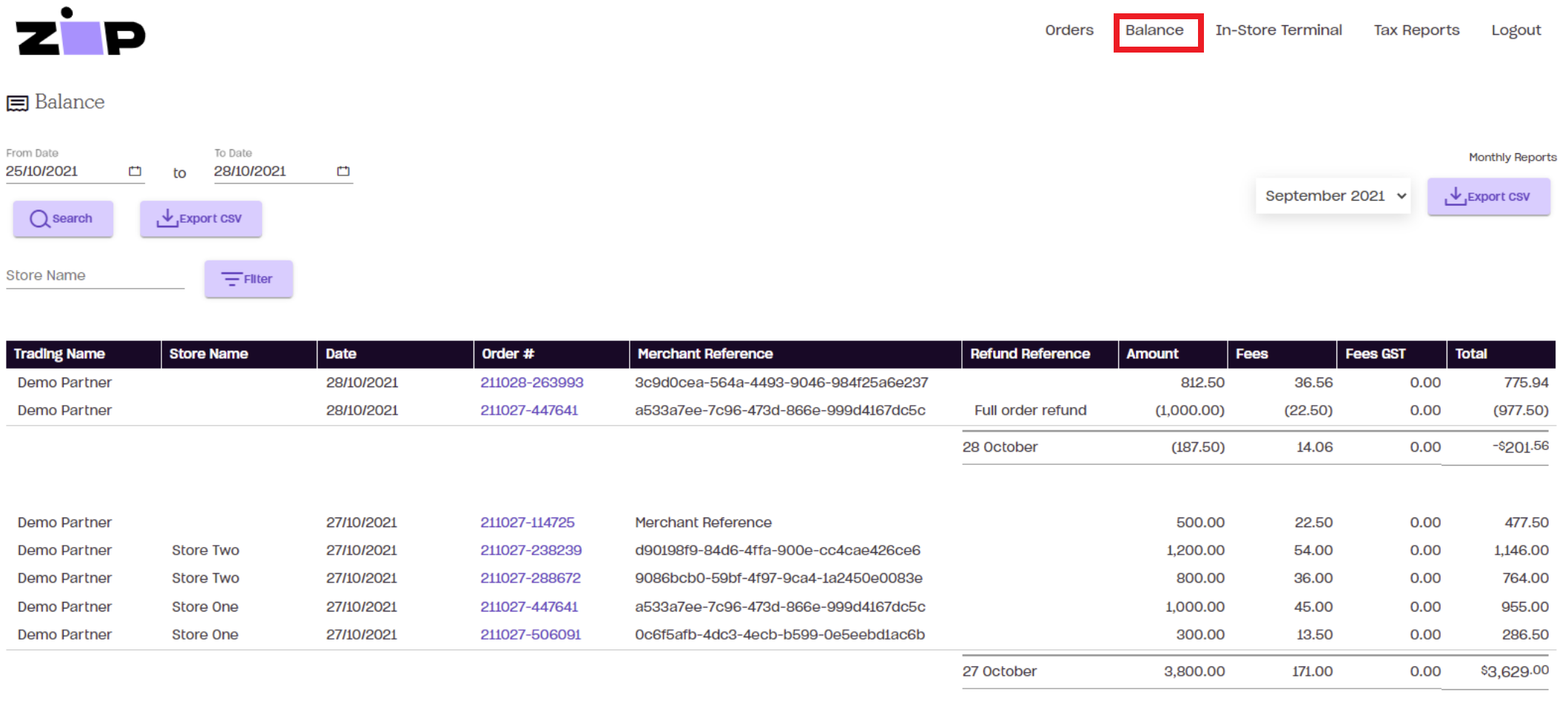The height and width of the screenshot is (704, 1568).
Task: Open order 211027-506091
Action: point(531,635)
